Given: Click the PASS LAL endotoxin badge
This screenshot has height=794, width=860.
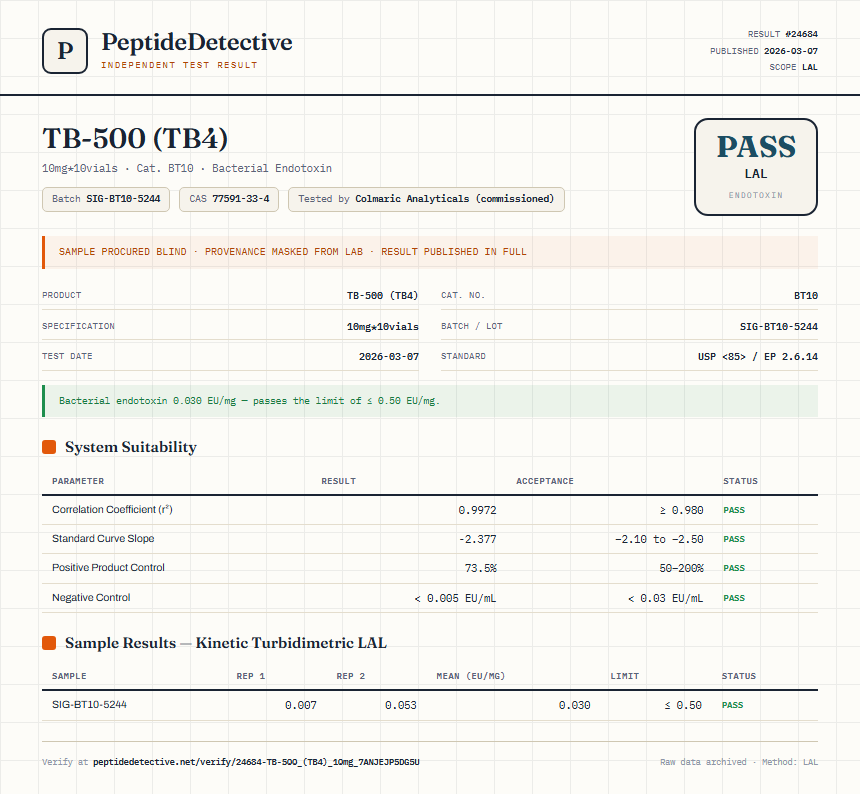Looking at the screenshot, I should 756,167.
